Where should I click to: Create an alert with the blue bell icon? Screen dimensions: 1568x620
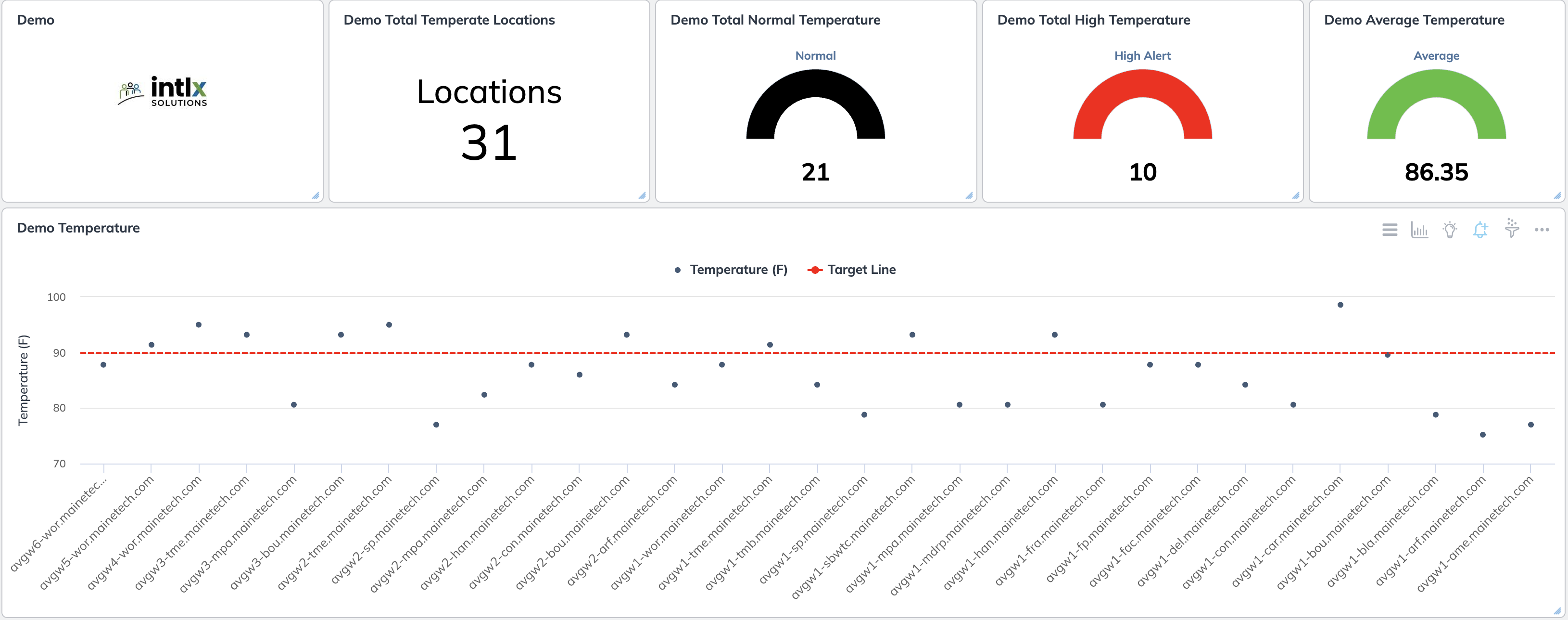[x=1480, y=230]
